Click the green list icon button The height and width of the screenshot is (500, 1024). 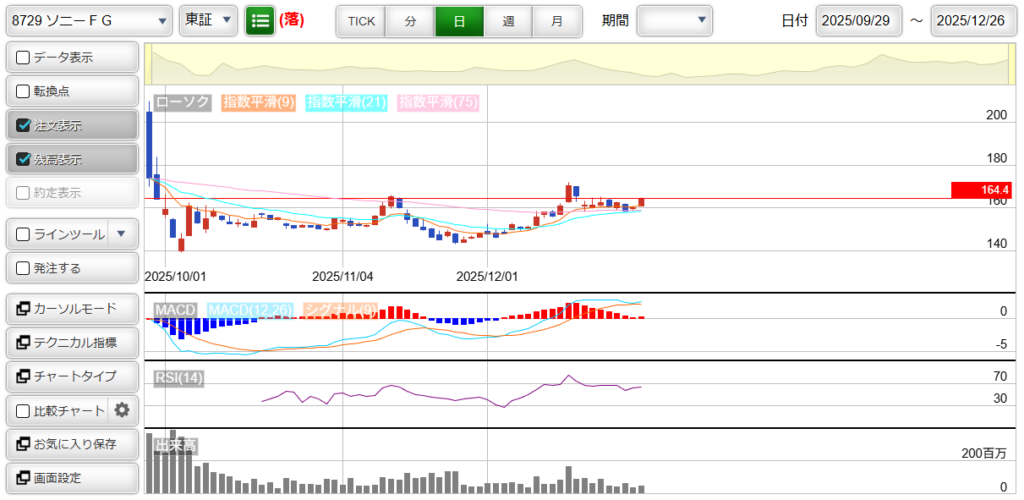click(x=259, y=20)
